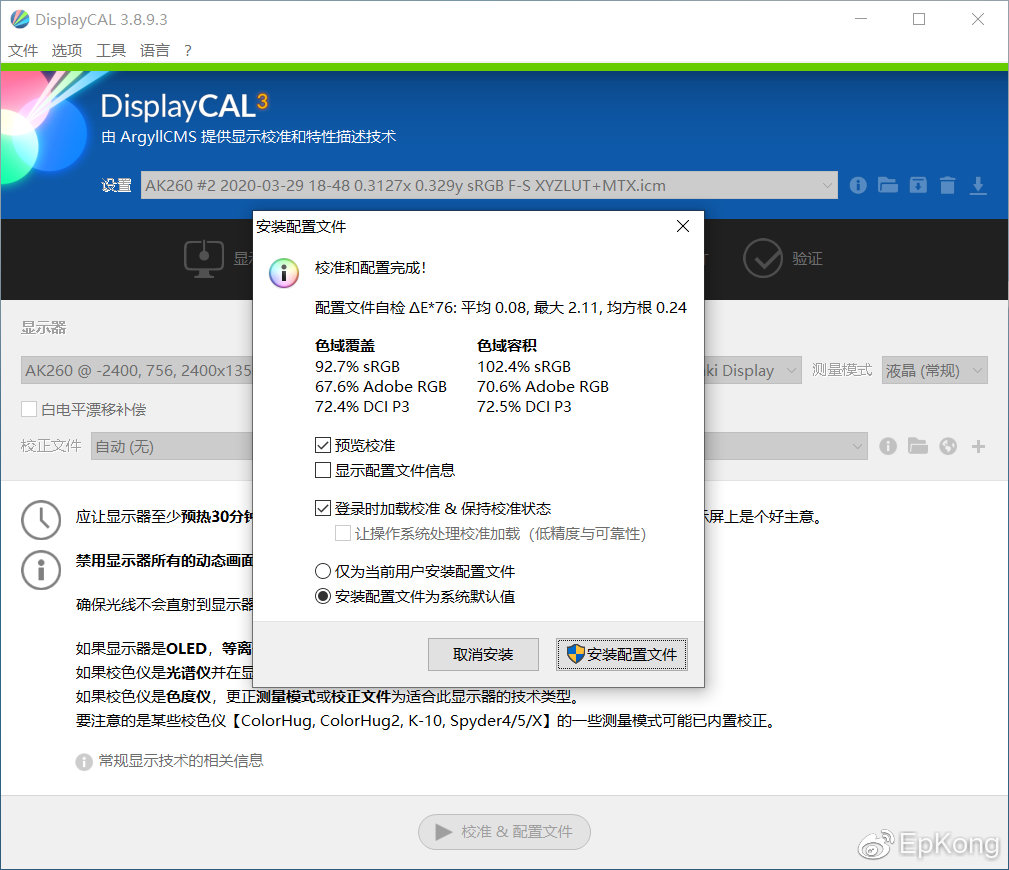Close the 安装配置文件 dialog
1009x870 pixels.
(x=683, y=226)
